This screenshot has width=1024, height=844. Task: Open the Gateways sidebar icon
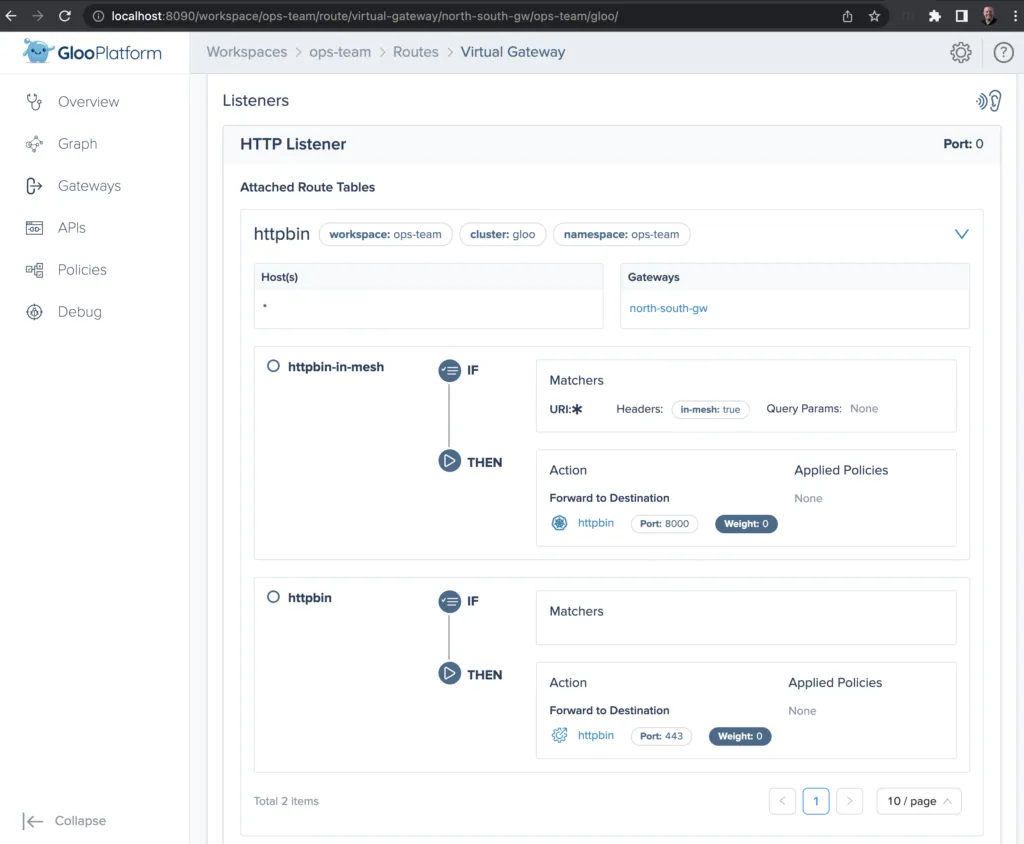(34, 186)
